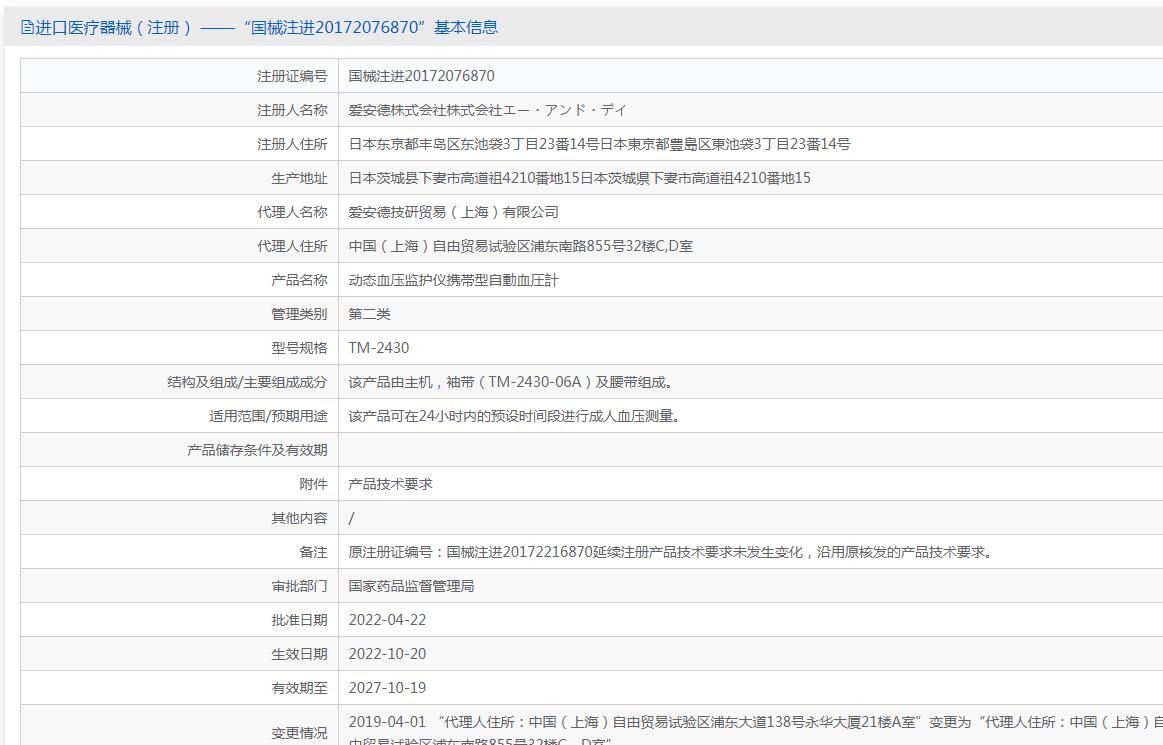
Task: Click the structure composition text with TM-2430-06A
Action: point(511,382)
